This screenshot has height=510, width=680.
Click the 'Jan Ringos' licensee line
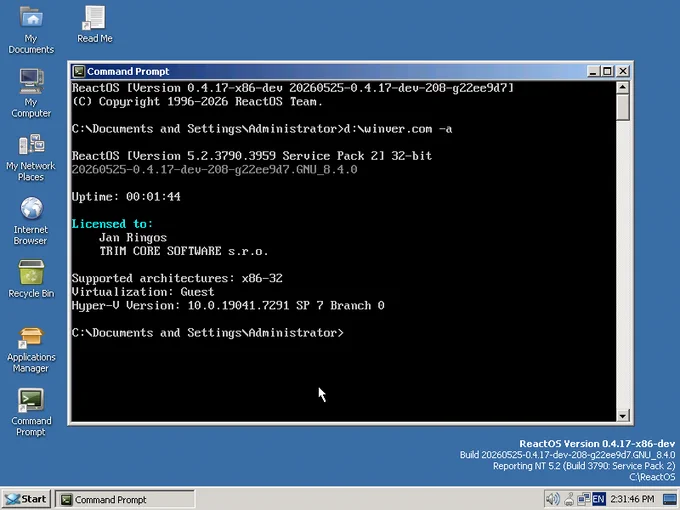[x=133, y=238]
